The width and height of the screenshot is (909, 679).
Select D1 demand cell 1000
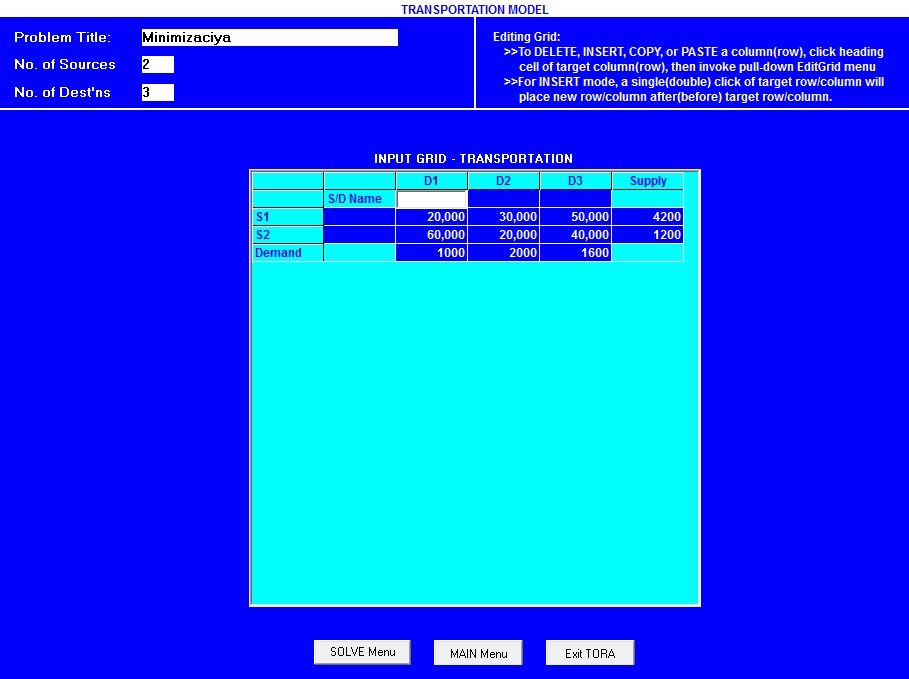[431, 253]
